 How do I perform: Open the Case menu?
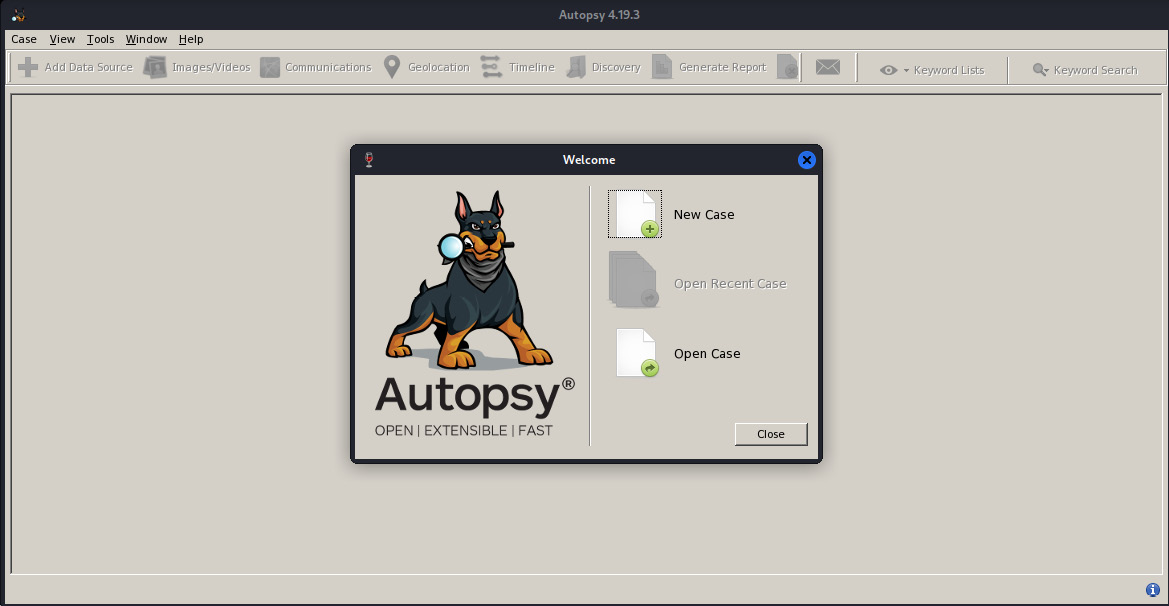tap(24, 39)
